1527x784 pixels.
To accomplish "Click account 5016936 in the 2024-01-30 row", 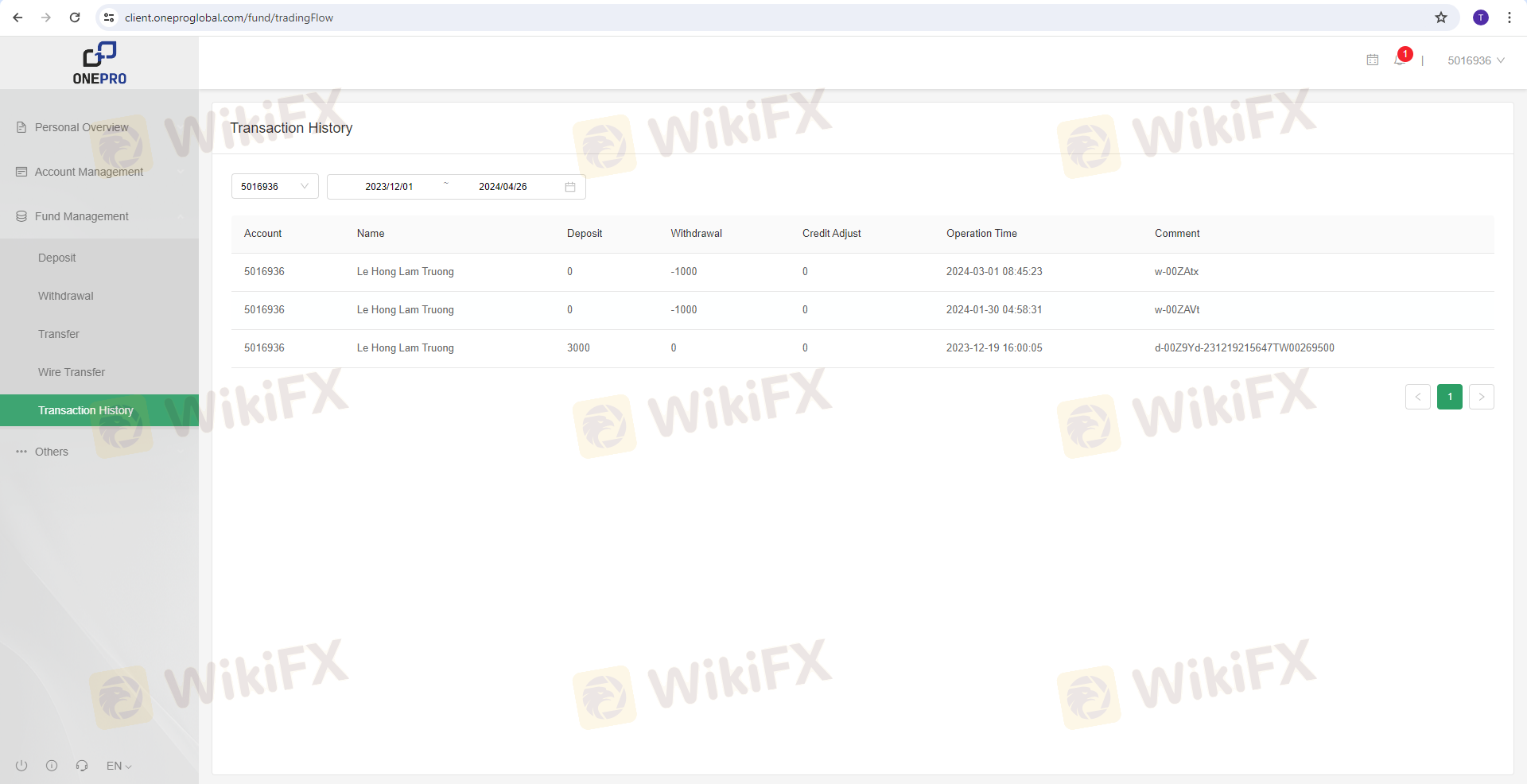I will (264, 310).
